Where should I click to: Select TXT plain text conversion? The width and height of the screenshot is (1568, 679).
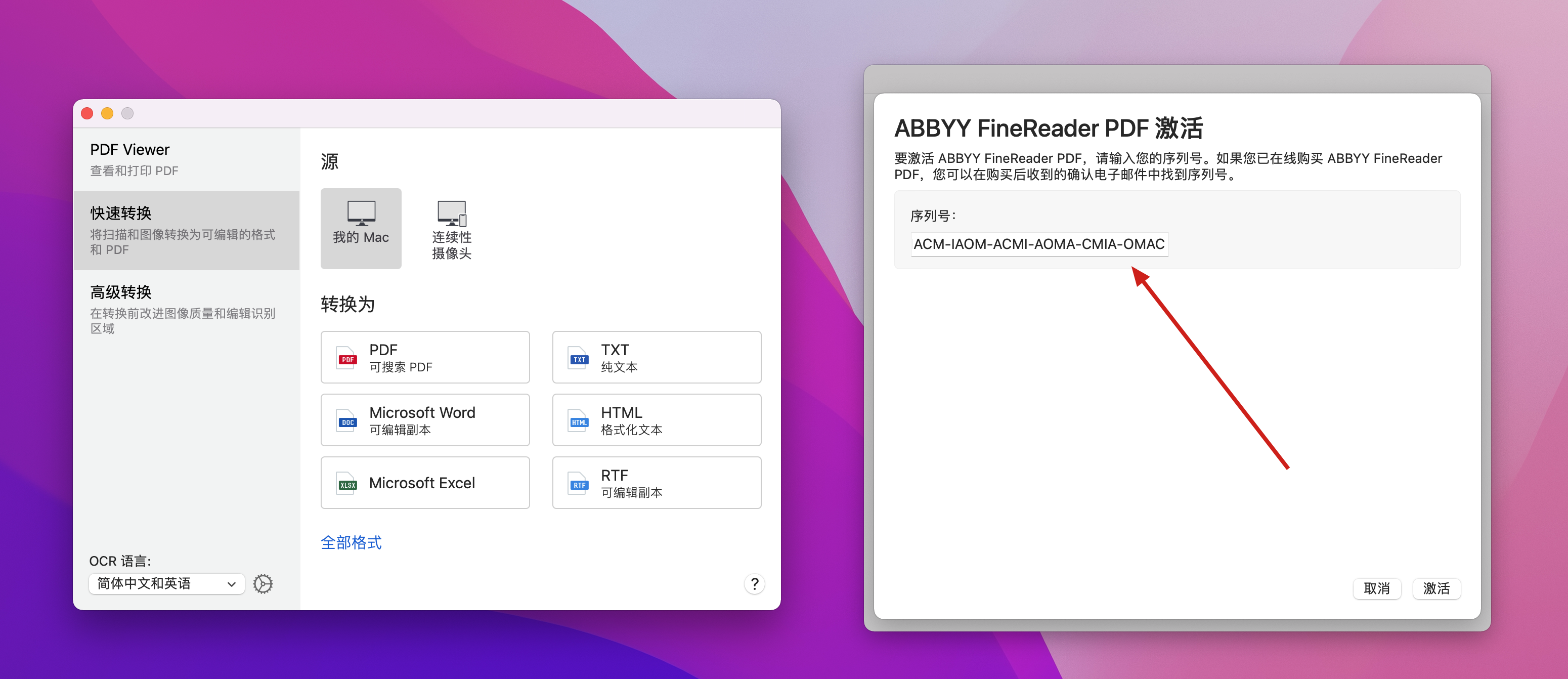tap(656, 357)
